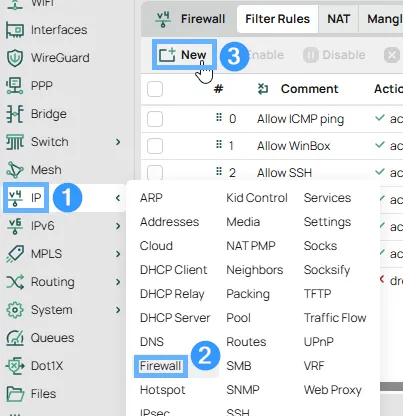
Task: Click the Queues gauge icon
Action: point(15,338)
